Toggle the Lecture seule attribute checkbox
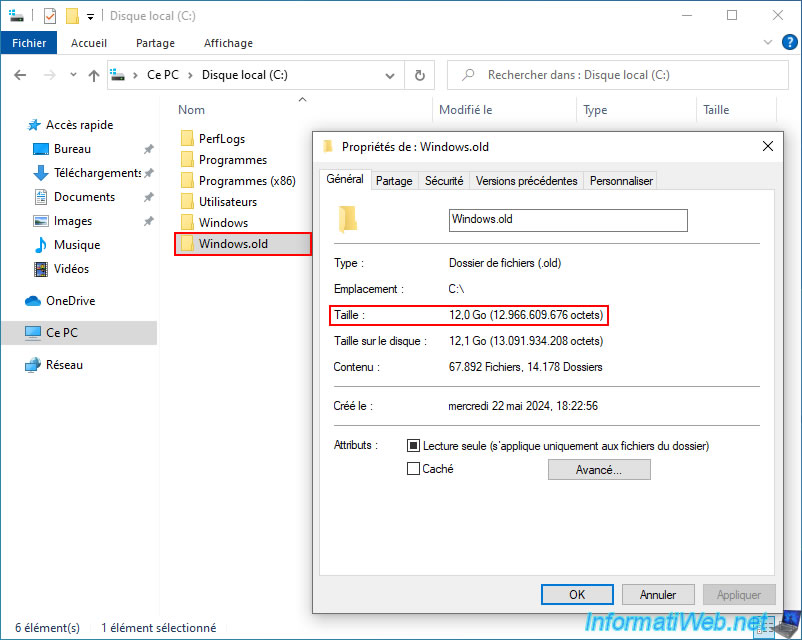The height and width of the screenshot is (640, 802). (413, 446)
